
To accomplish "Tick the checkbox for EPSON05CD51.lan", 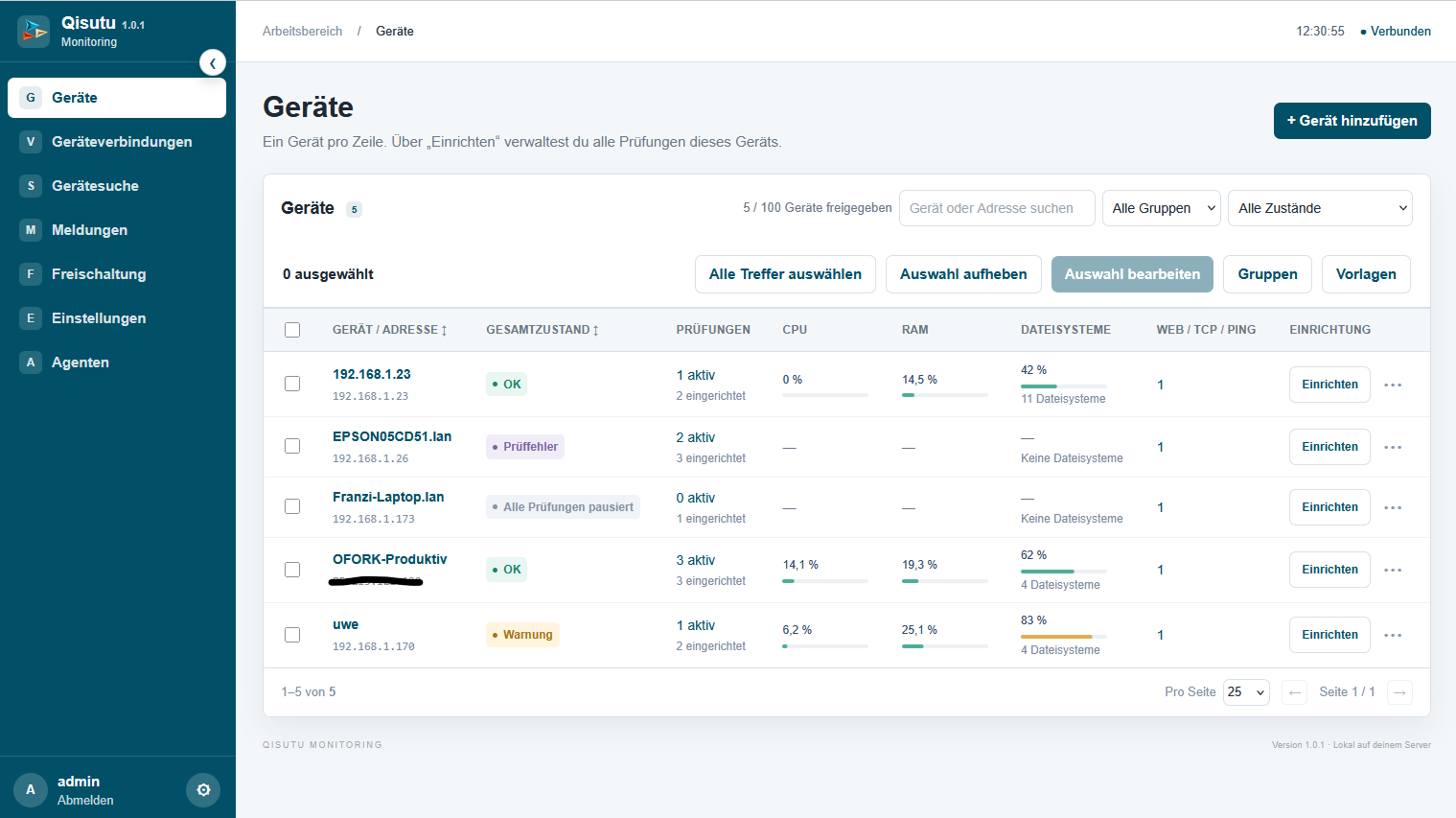I will pyautogui.click(x=292, y=446).
